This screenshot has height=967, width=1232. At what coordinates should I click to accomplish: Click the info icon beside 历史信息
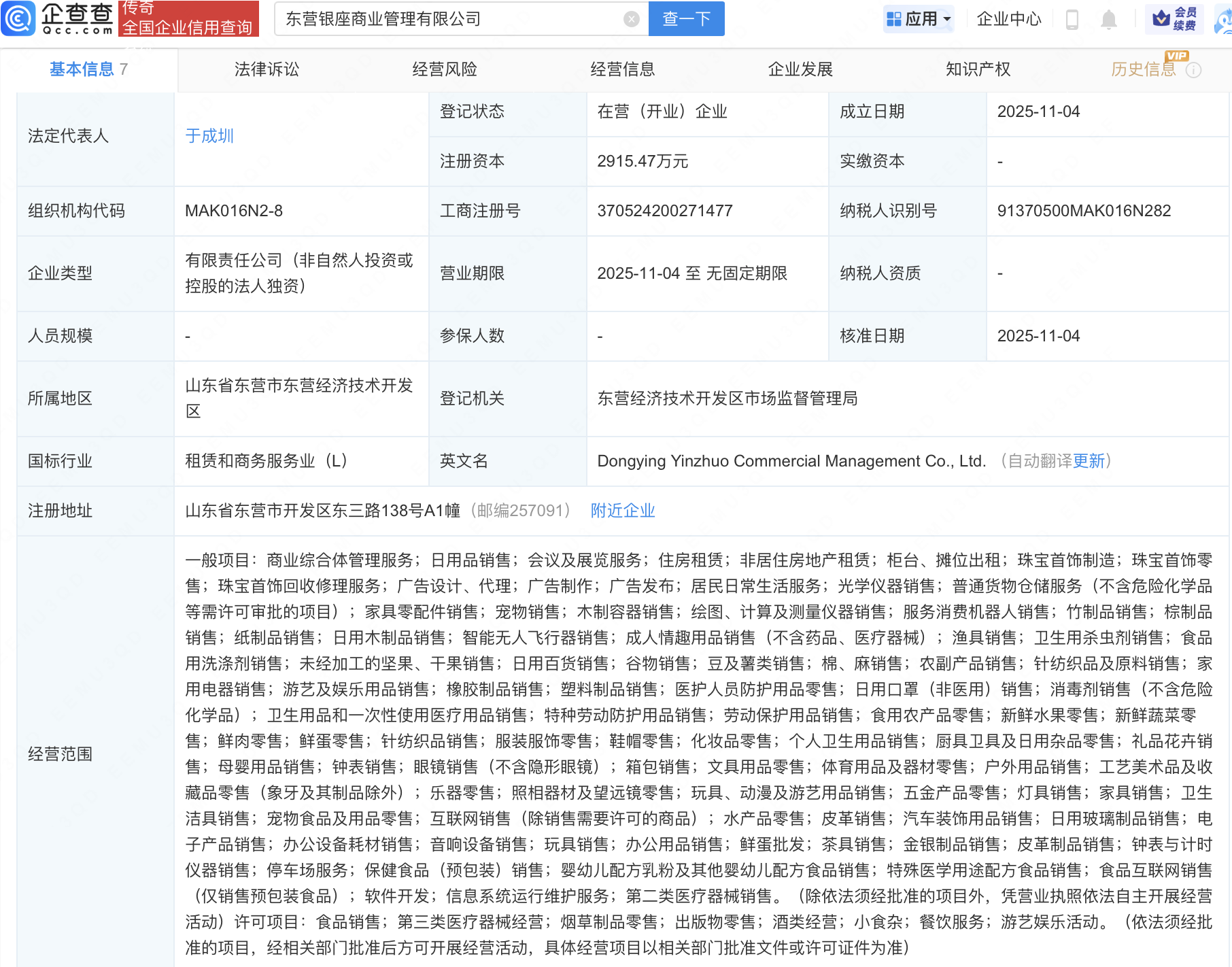(1193, 70)
